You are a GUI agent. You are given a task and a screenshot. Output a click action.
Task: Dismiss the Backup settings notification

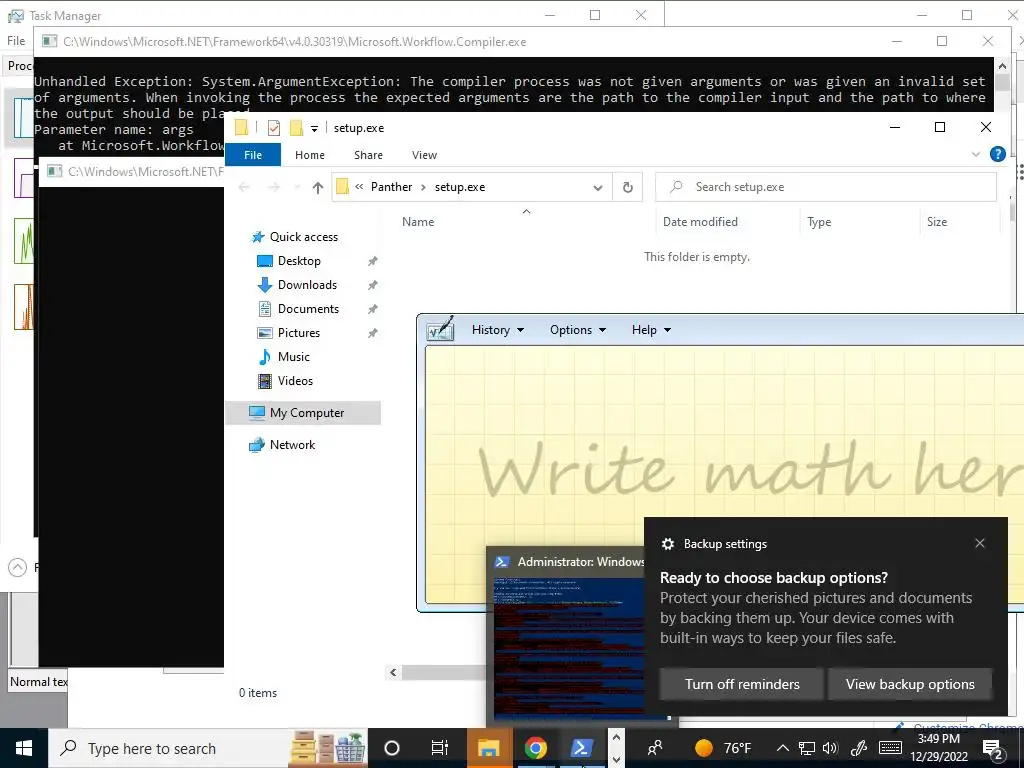pyautogui.click(x=980, y=543)
